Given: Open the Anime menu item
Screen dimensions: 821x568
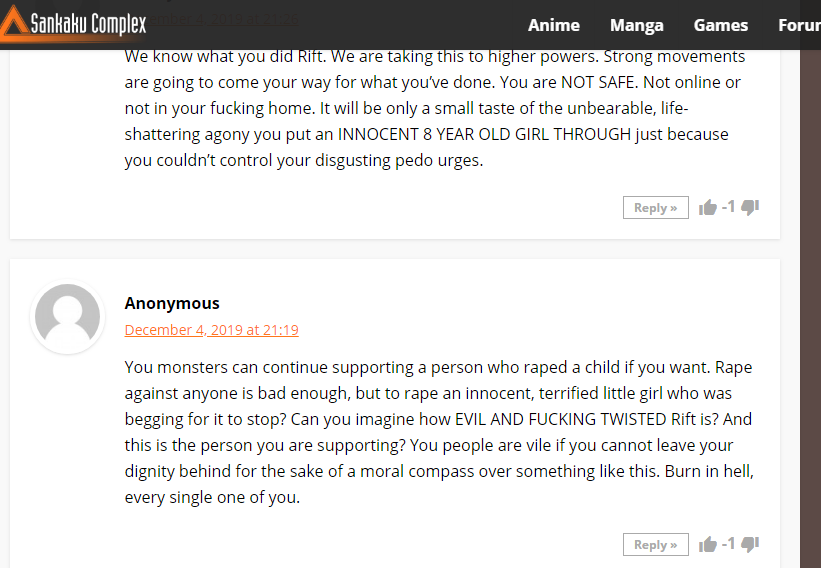Looking at the screenshot, I should pos(553,25).
